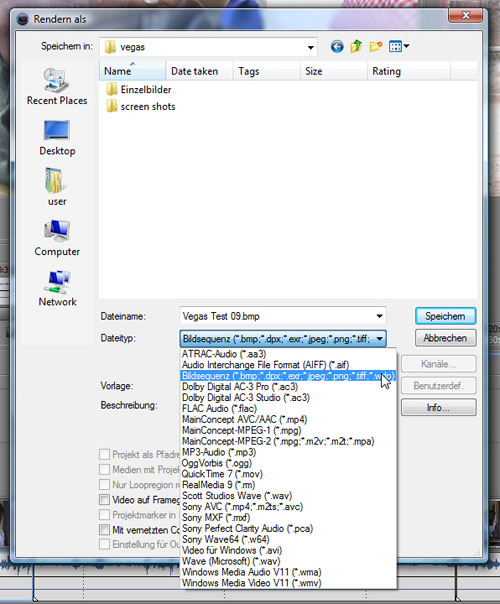Screen dimensions: 500x604
Task: Open the Network location
Action: (57, 289)
